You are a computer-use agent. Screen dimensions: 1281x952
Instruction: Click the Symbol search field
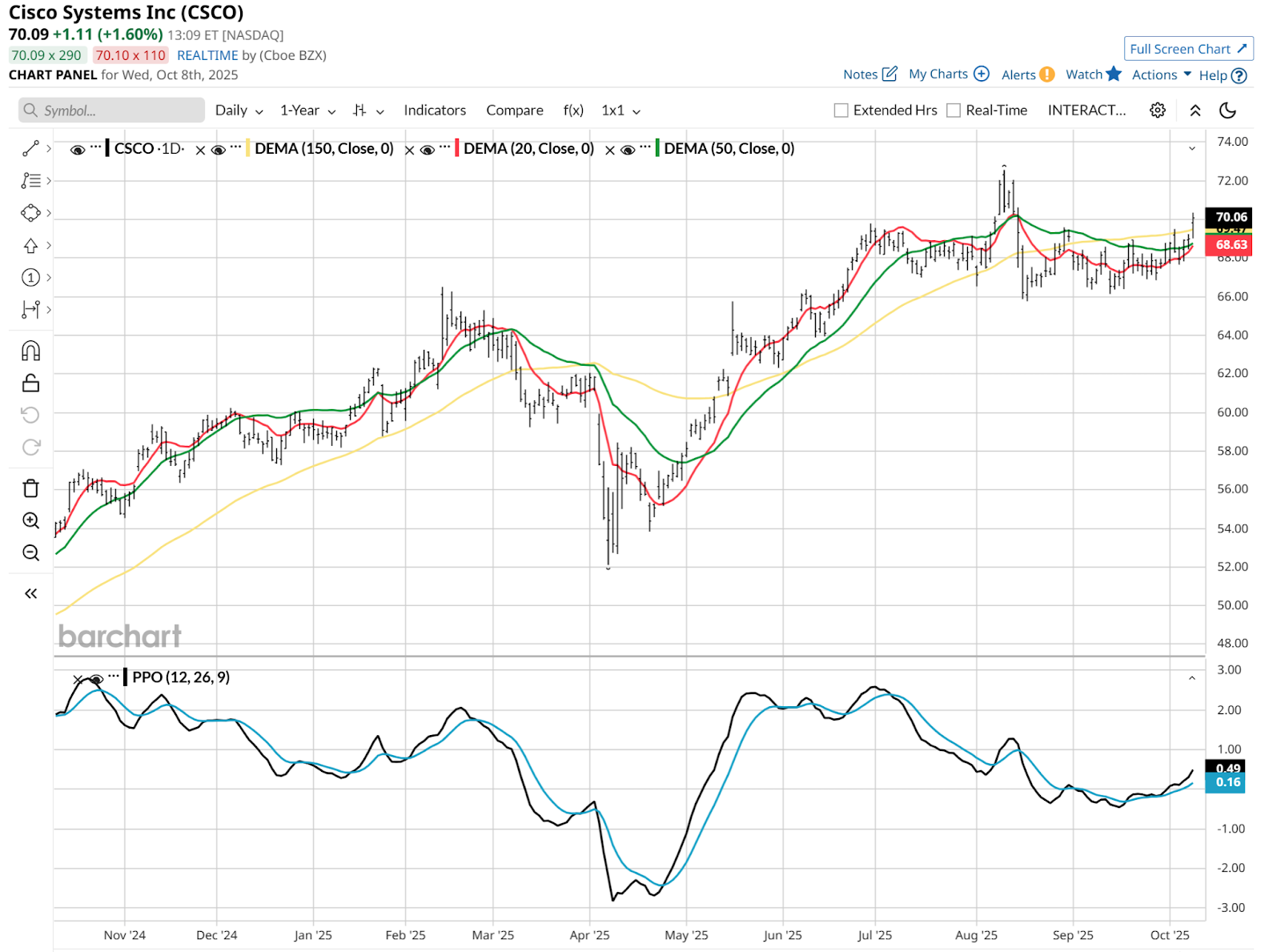[x=112, y=110]
